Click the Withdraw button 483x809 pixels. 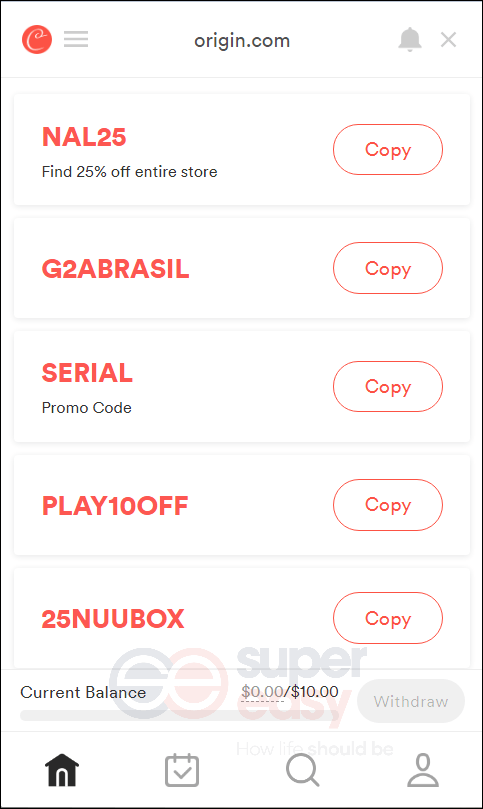[411, 701]
